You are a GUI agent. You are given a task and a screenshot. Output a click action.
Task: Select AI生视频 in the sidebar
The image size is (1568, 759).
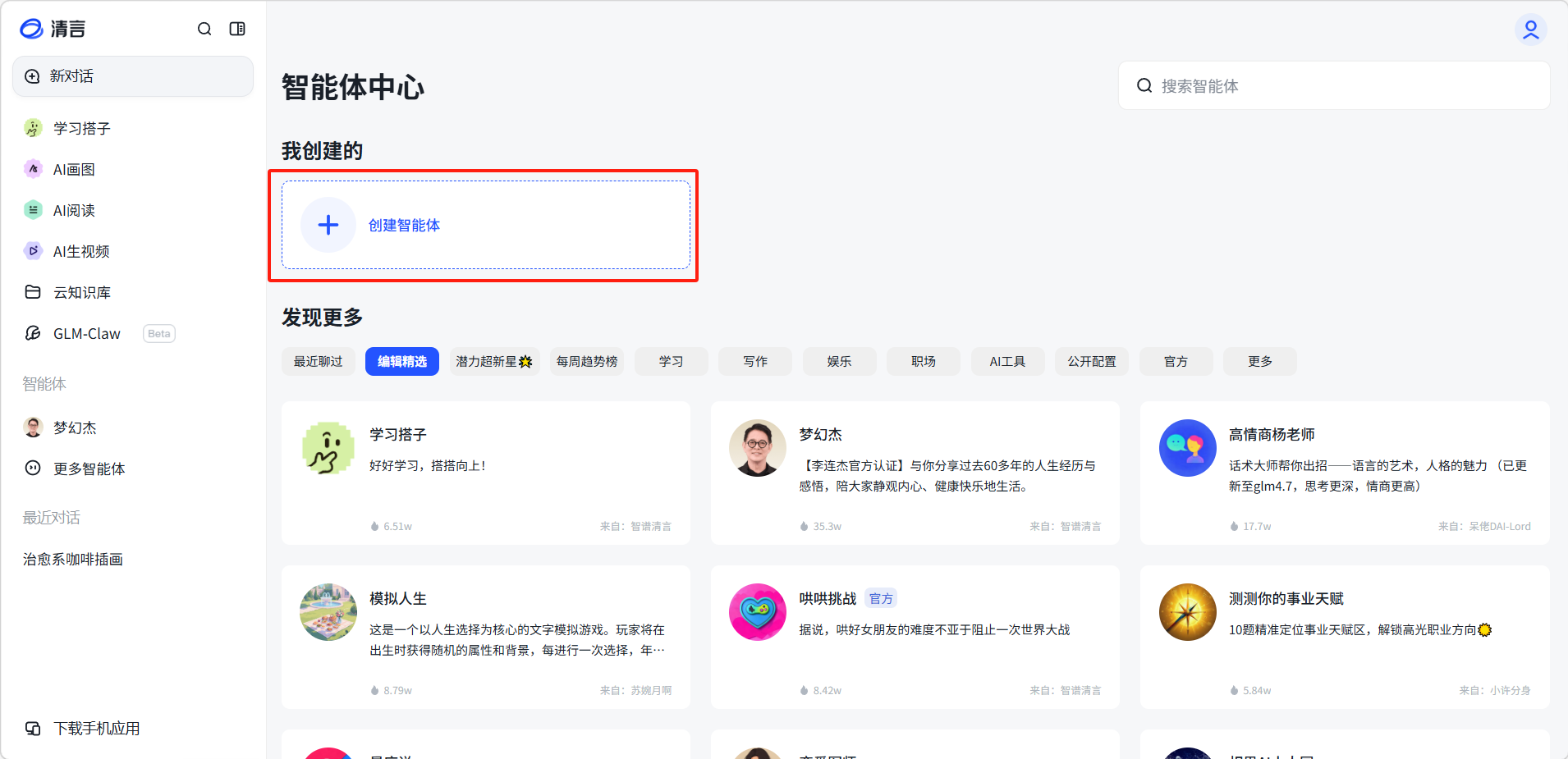[80, 251]
